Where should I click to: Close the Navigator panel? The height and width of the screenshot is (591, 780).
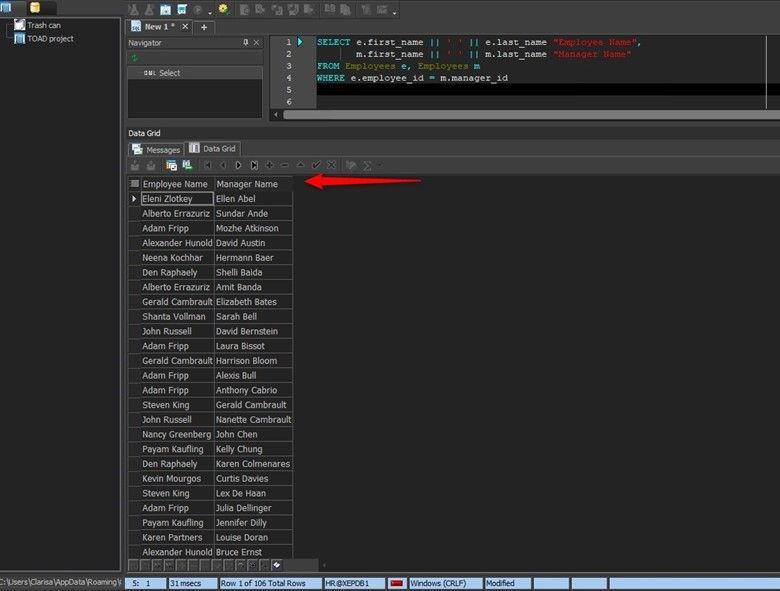click(x=257, y=43)
